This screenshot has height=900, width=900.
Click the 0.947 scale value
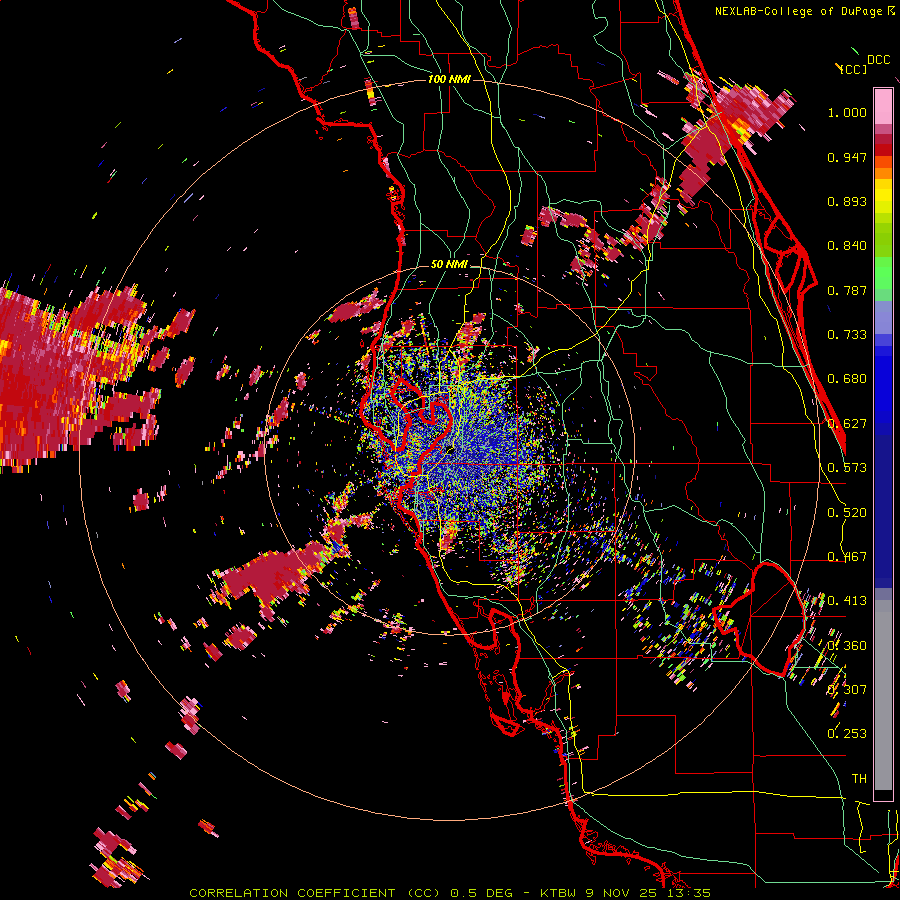point(847,157)
